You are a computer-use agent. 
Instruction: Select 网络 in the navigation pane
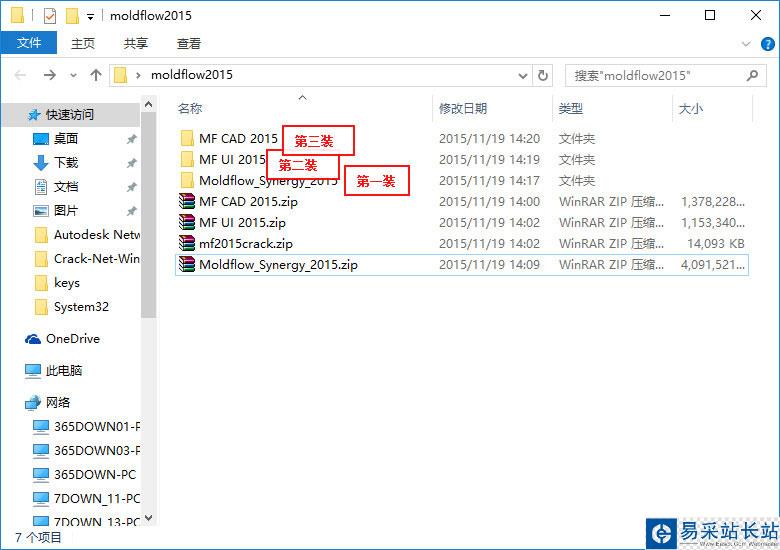58,402
